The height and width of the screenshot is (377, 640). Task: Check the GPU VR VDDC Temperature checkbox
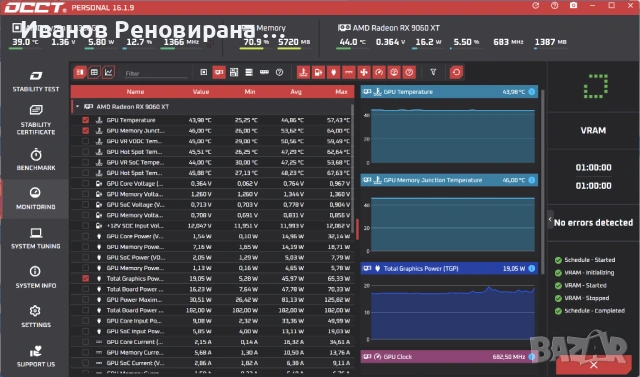click(x=85, y=141)
